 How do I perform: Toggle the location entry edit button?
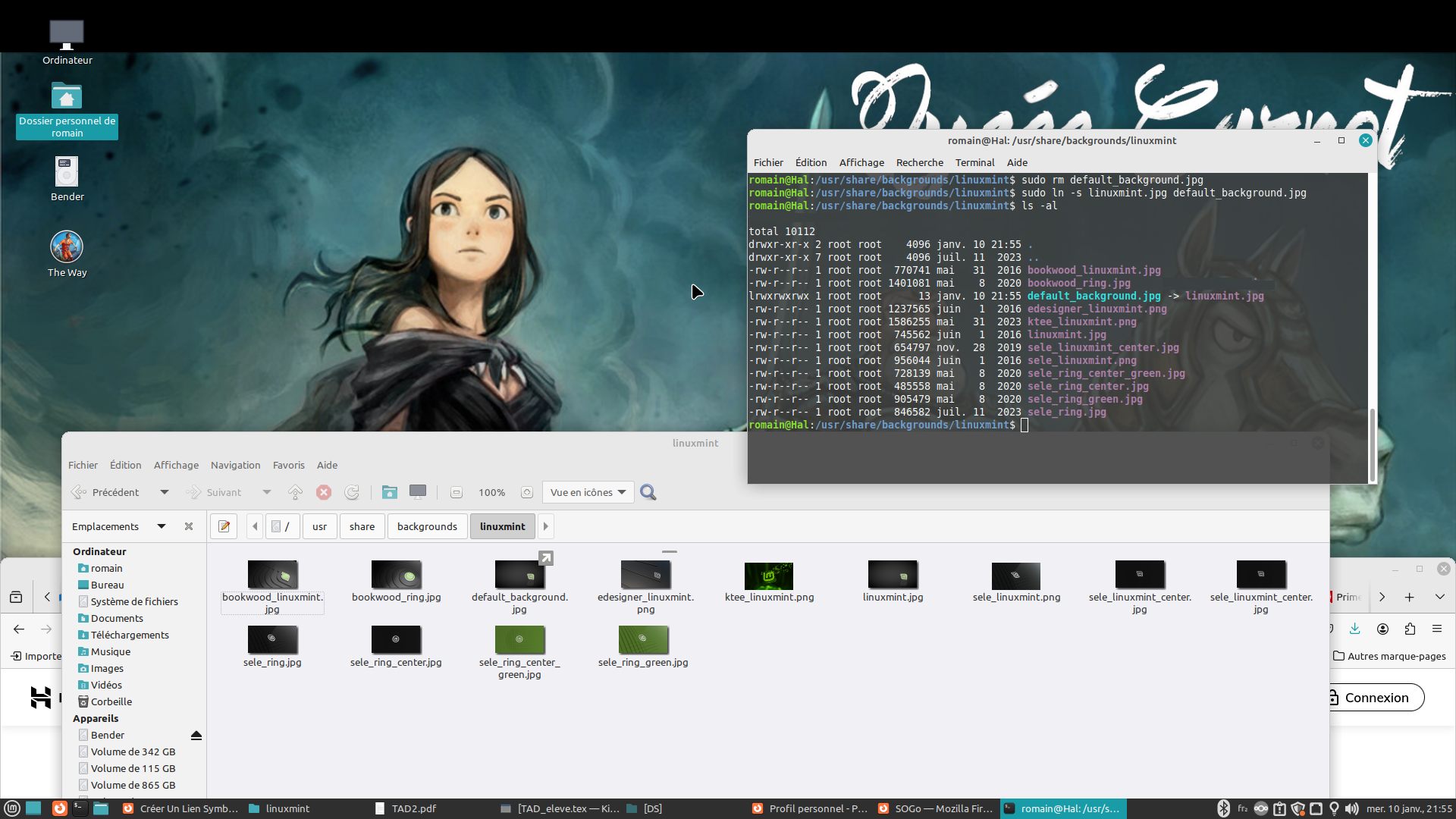(224, 526)
